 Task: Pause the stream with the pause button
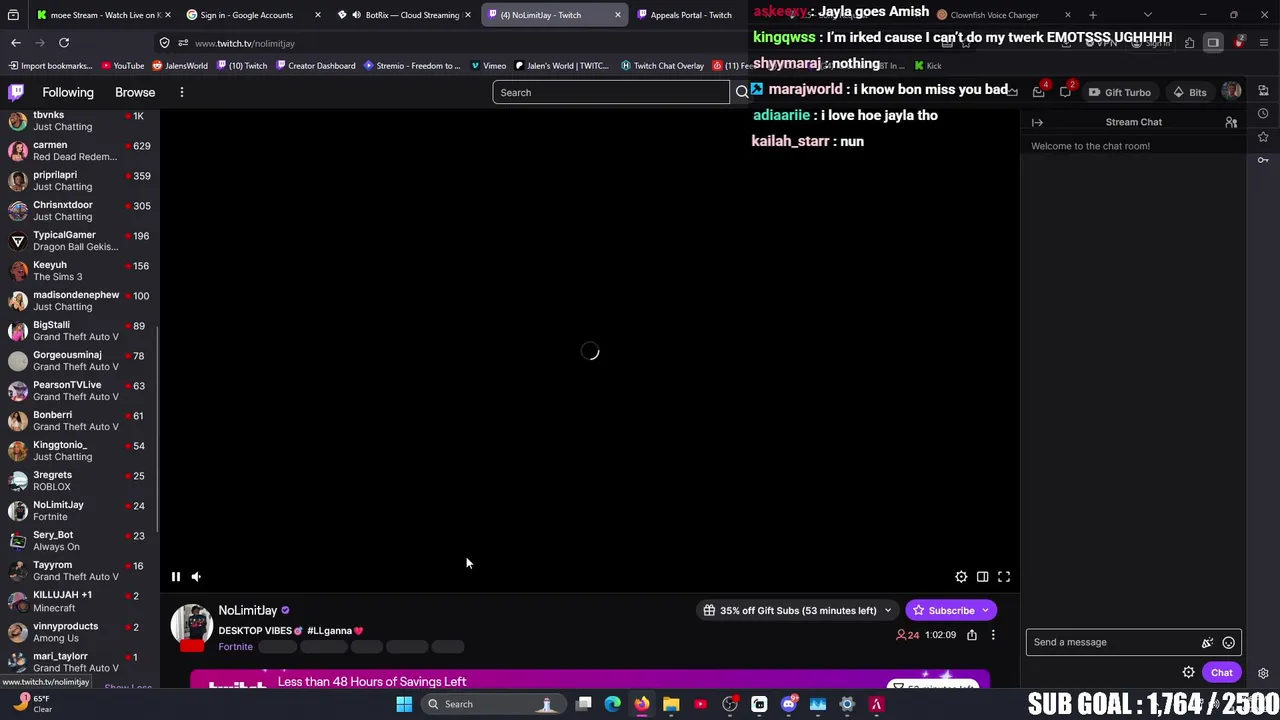tap(175, 576)
